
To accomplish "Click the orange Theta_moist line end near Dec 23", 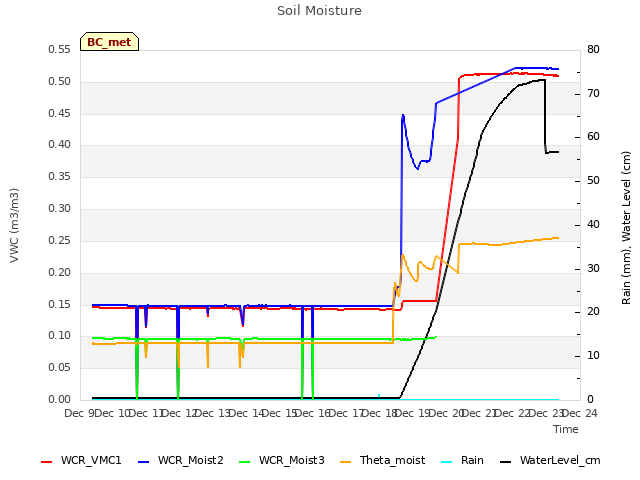I will click(x=558, y=238).
